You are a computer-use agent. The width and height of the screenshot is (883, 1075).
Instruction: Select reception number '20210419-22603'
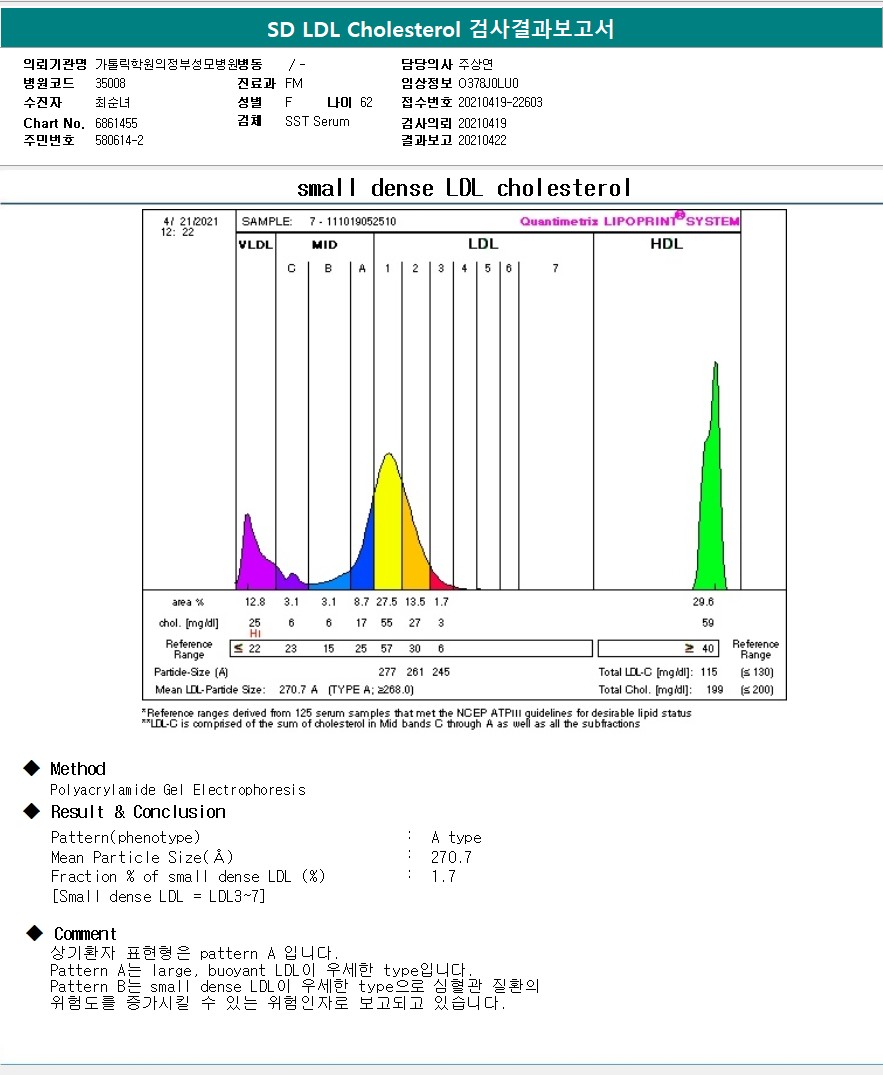(500, 103)
